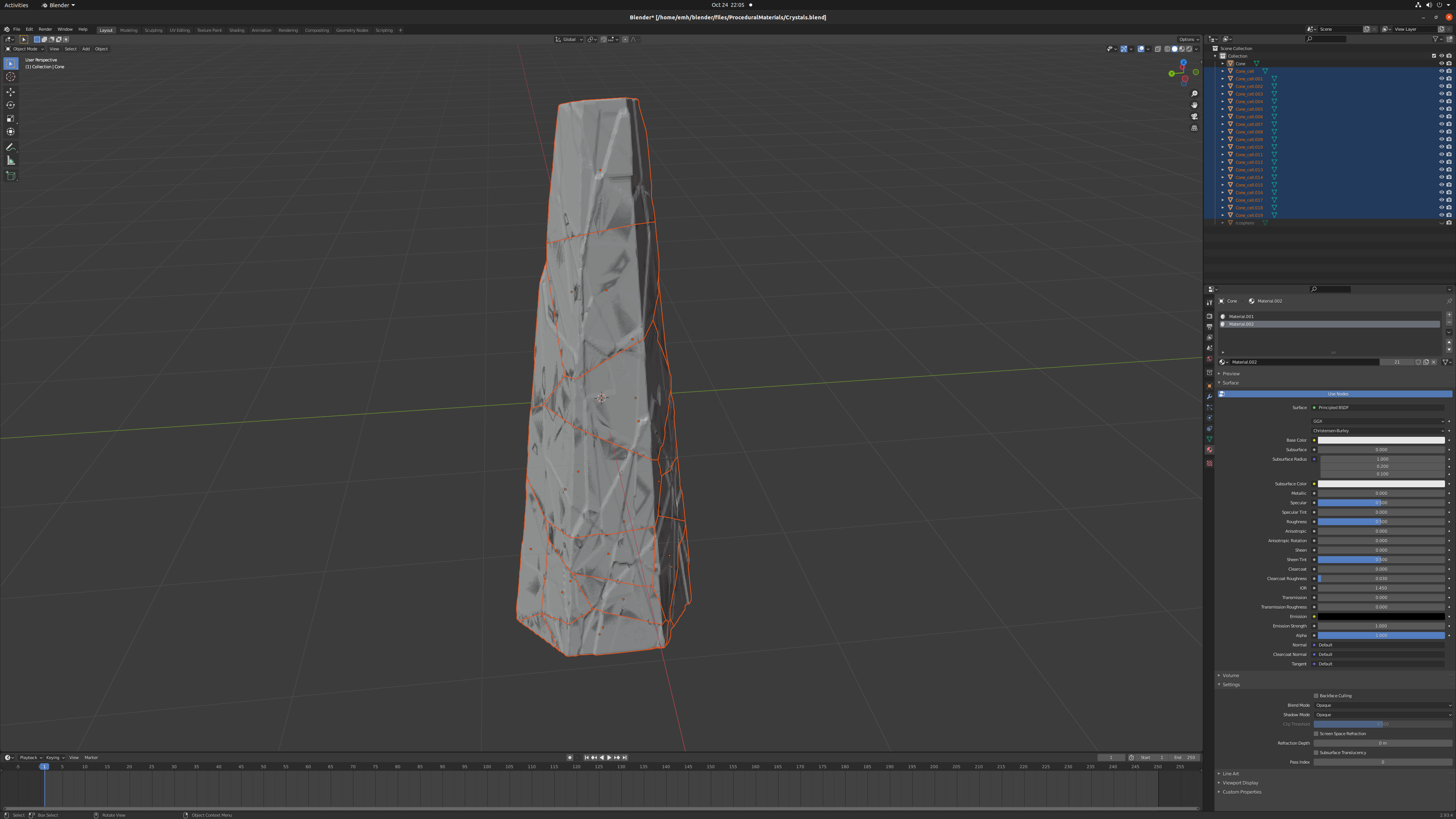Duplicate Material.002 with new material icon

click(x=1426, y=362)
